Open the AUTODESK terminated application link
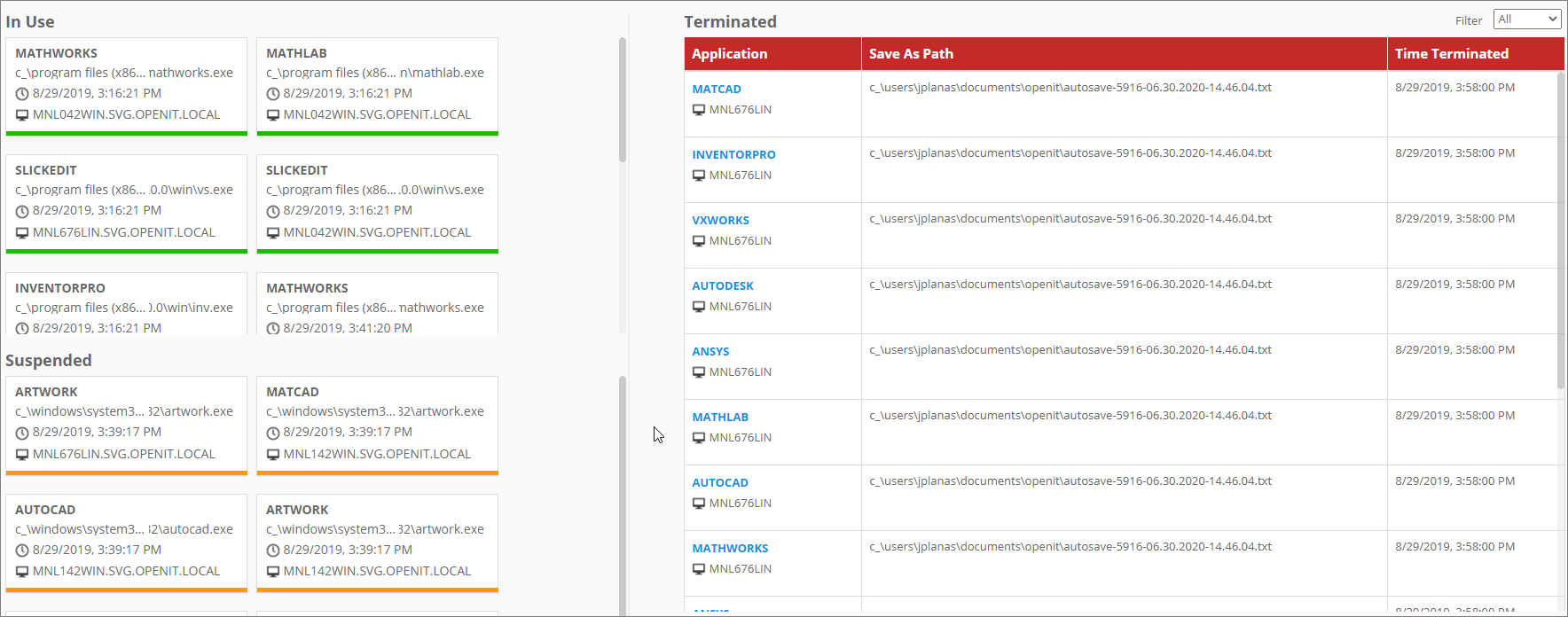1568x617 pixels. pyautogui.click(x=723, y=285)
